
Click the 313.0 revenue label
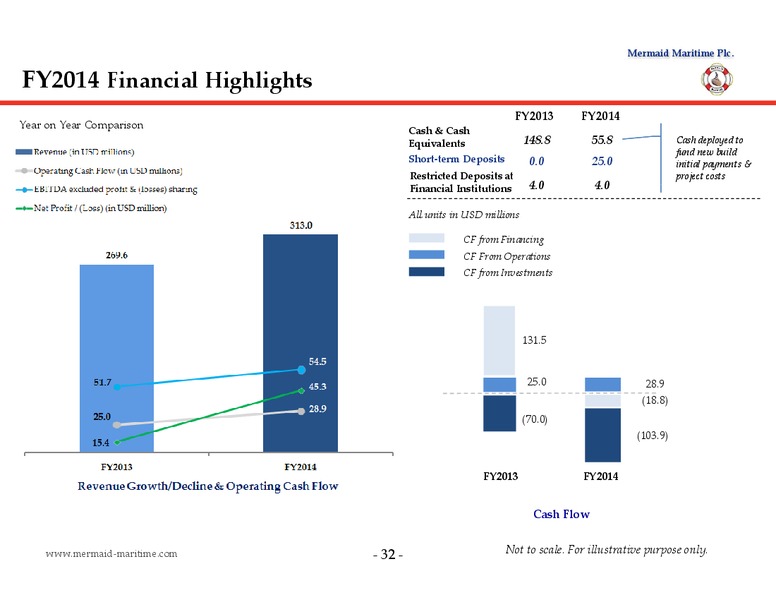pos(301,225)
